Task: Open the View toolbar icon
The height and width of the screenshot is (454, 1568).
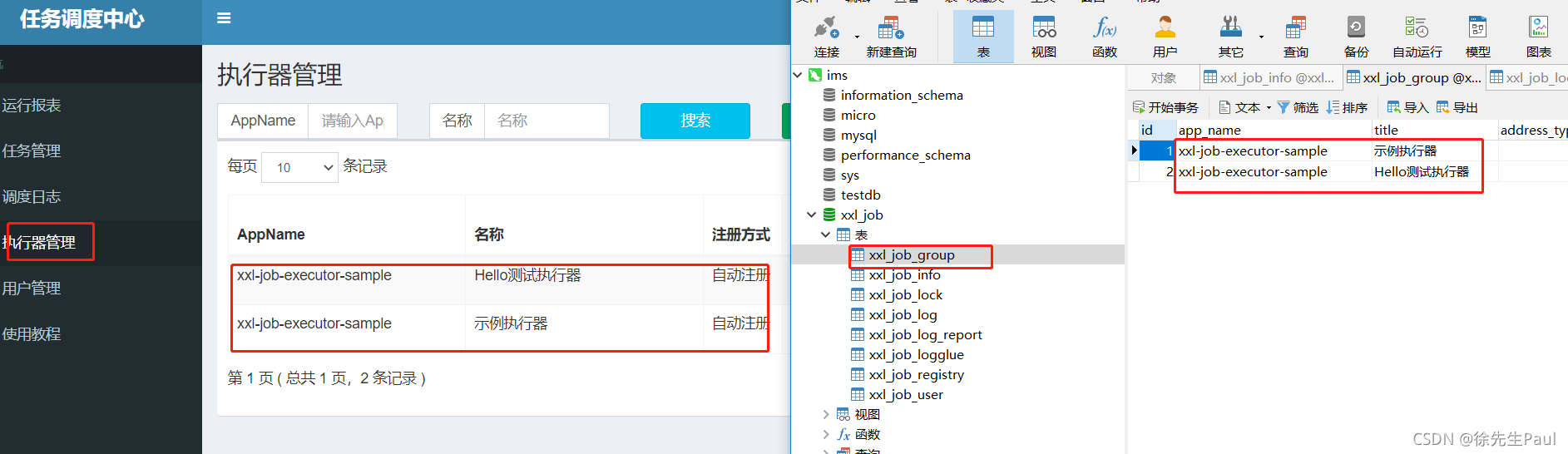Action: pyautogui.click(x=1044, y=36)
